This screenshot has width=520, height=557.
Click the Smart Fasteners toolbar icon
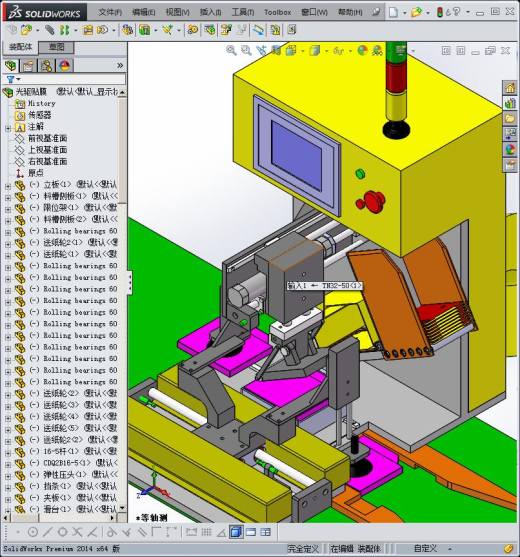tap(87, 30)
